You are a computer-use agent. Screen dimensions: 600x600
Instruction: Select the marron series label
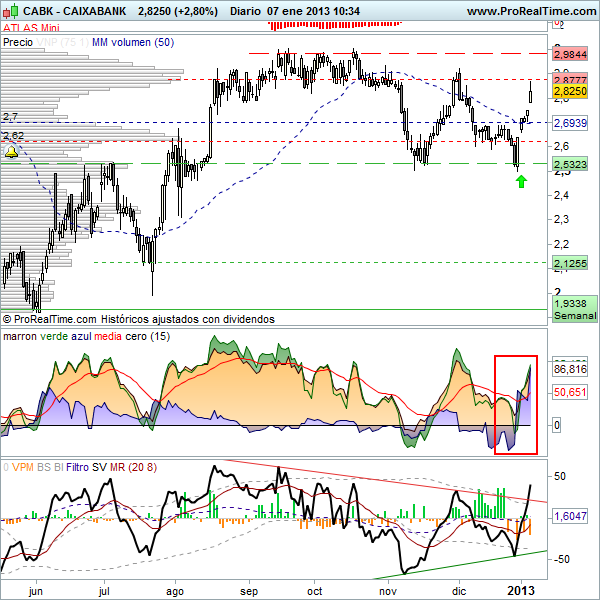coord(20,336)
